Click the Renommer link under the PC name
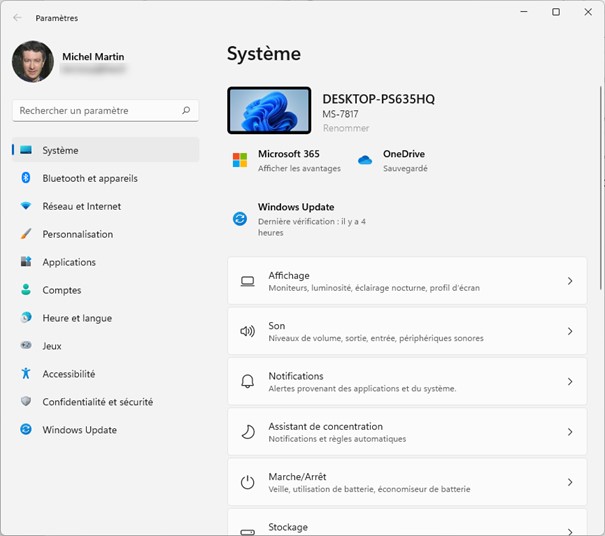The width and height of the screenshot is (605, 536). click(346, 128)
